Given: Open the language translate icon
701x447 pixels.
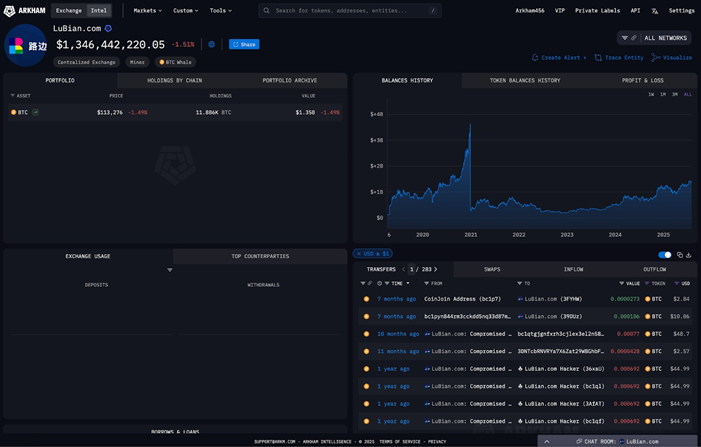Looking at the screenshot, I should [655, 11].
